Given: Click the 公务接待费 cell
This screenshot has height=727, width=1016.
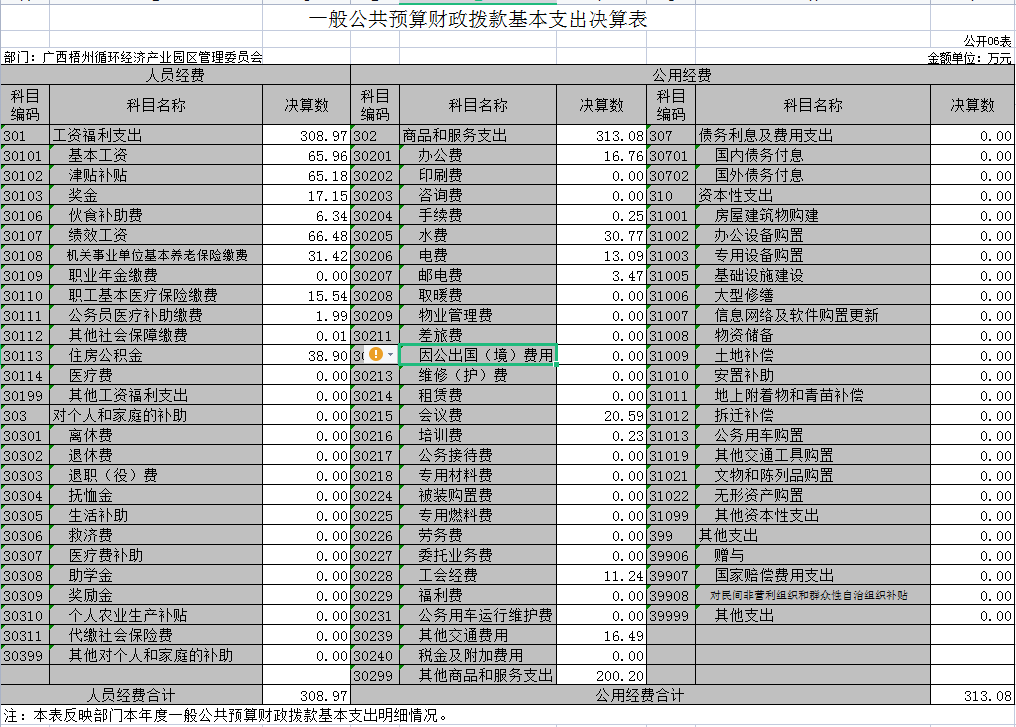Looking at the screenshot, I should pyautogui.click(x=478, y=456).
